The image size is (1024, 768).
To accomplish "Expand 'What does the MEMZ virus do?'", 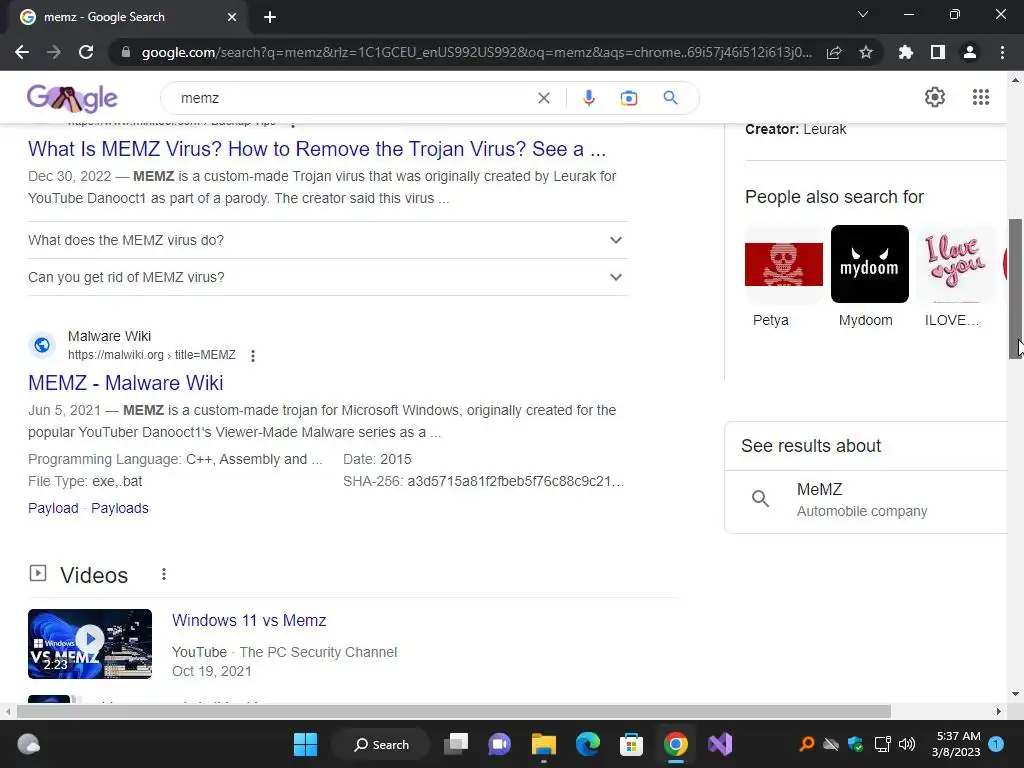I will [327, 240].
